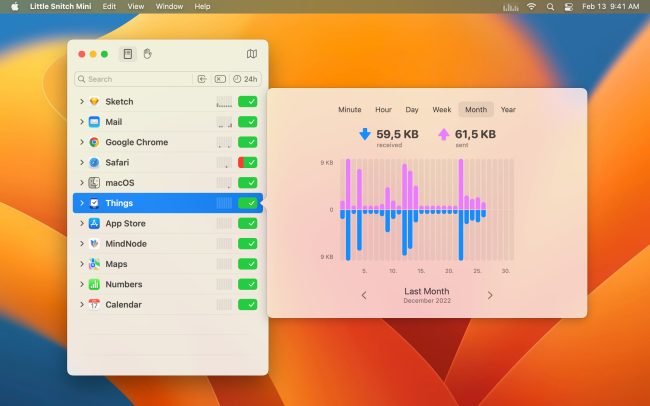Go to next month with right arrow
The image size is (650, 406).
(x=490, y=295)
